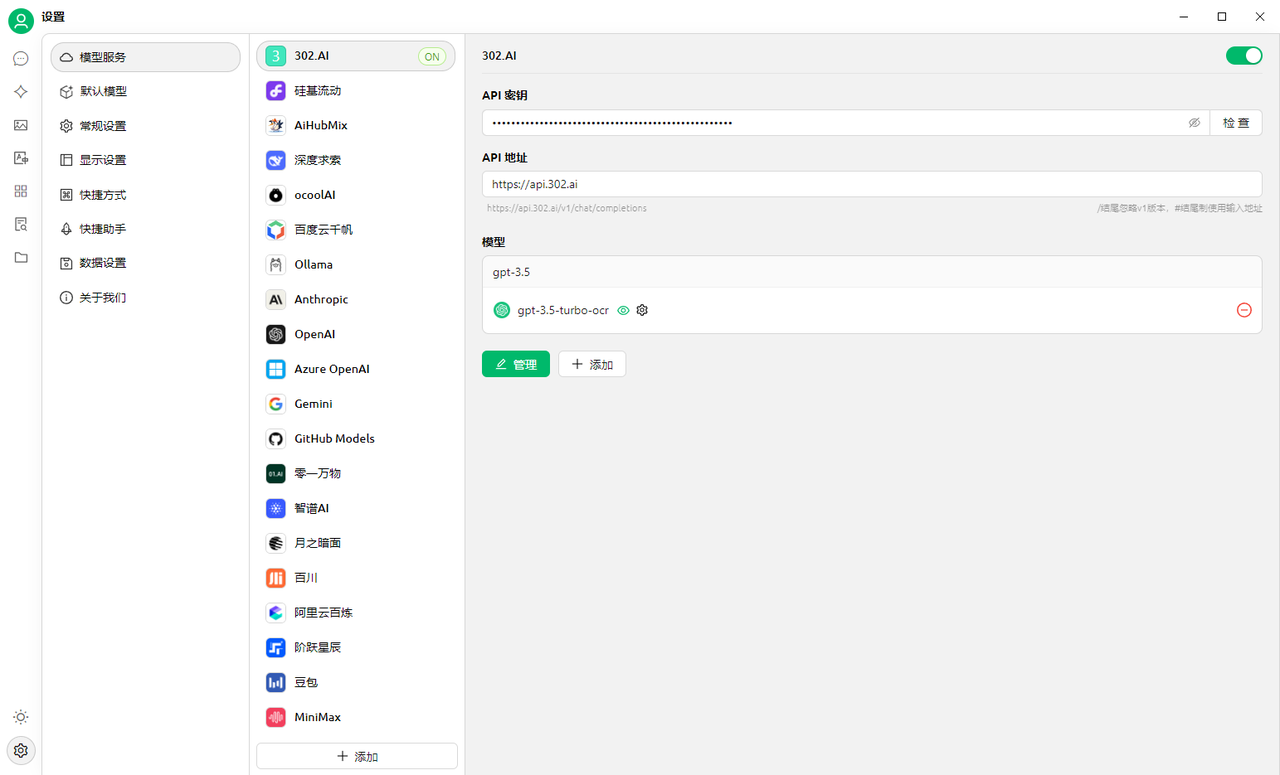Toggle the 302.AI provider enable switch
This screenshot has height=775, width=1280.
coord(1244,56)
